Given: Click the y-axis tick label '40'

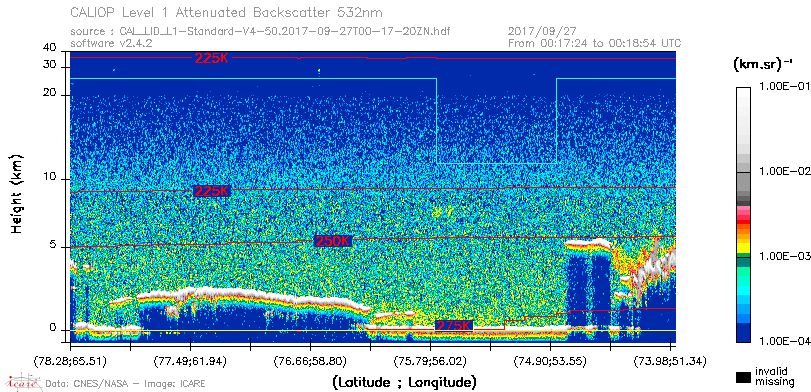Looking at the screenshot, I should pos(50,48).
